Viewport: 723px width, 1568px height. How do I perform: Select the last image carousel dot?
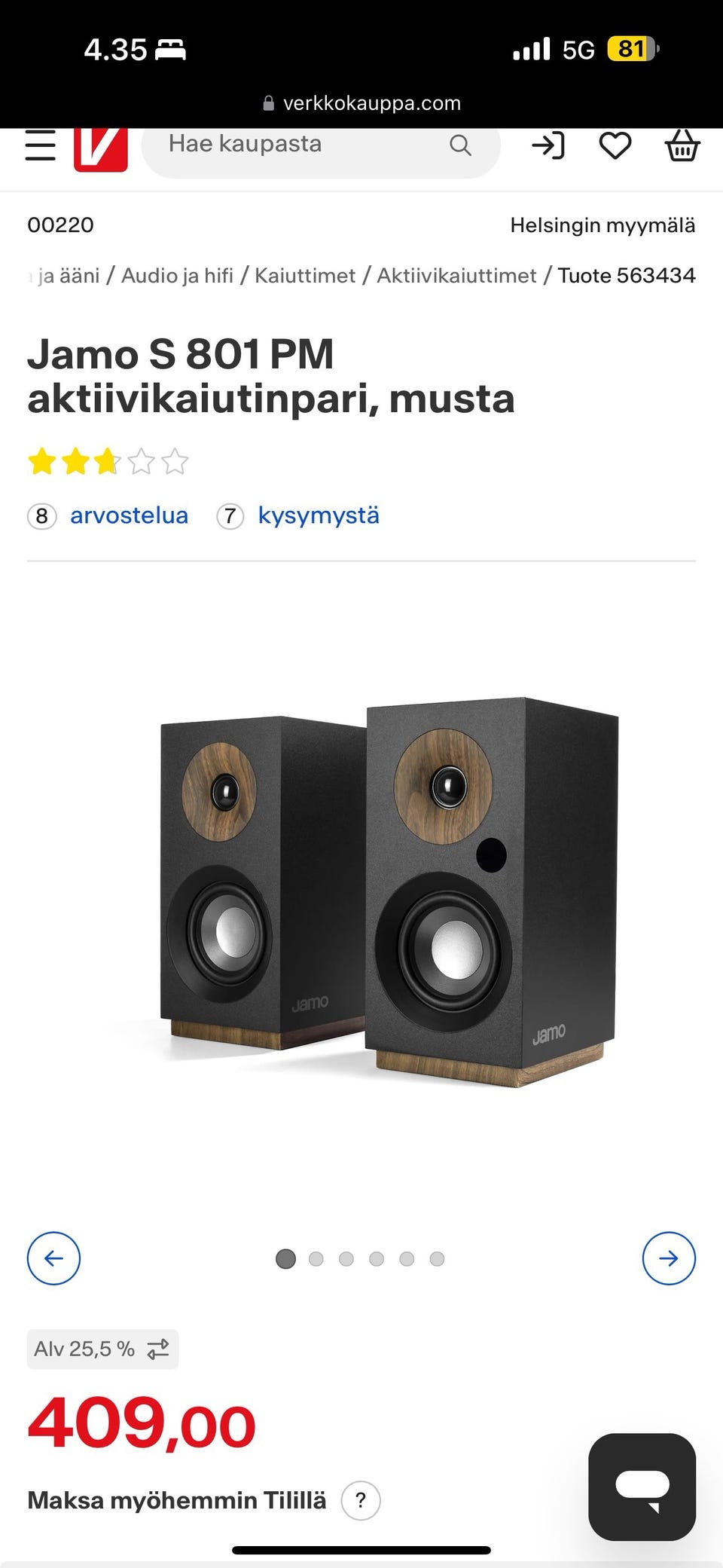click(x=437, y=1258)
